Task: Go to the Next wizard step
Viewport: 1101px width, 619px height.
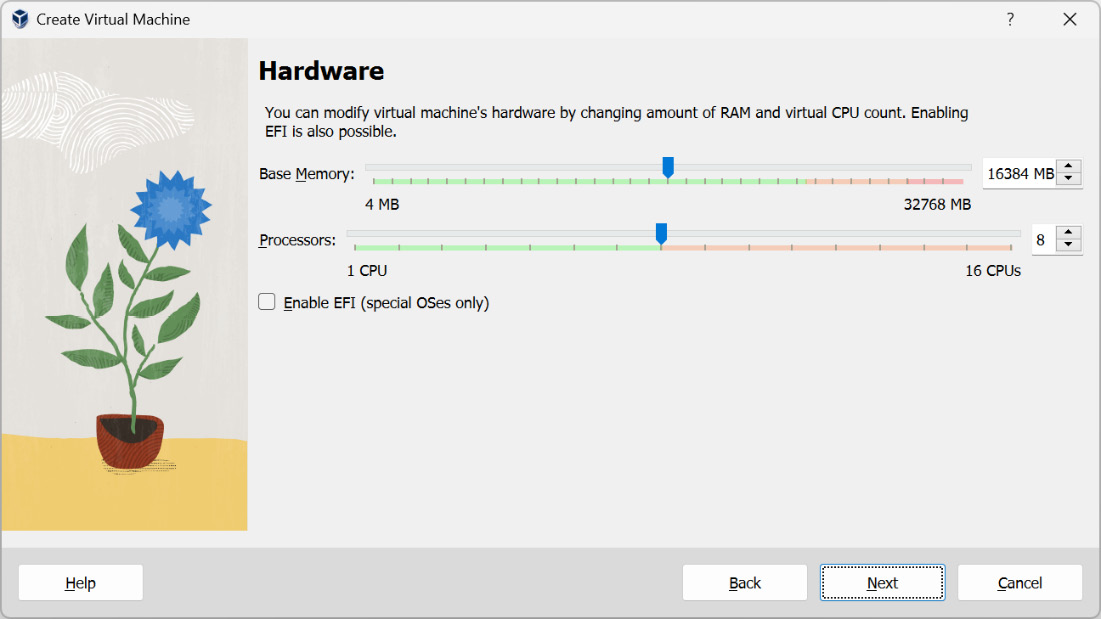Action: click(882, 583)
